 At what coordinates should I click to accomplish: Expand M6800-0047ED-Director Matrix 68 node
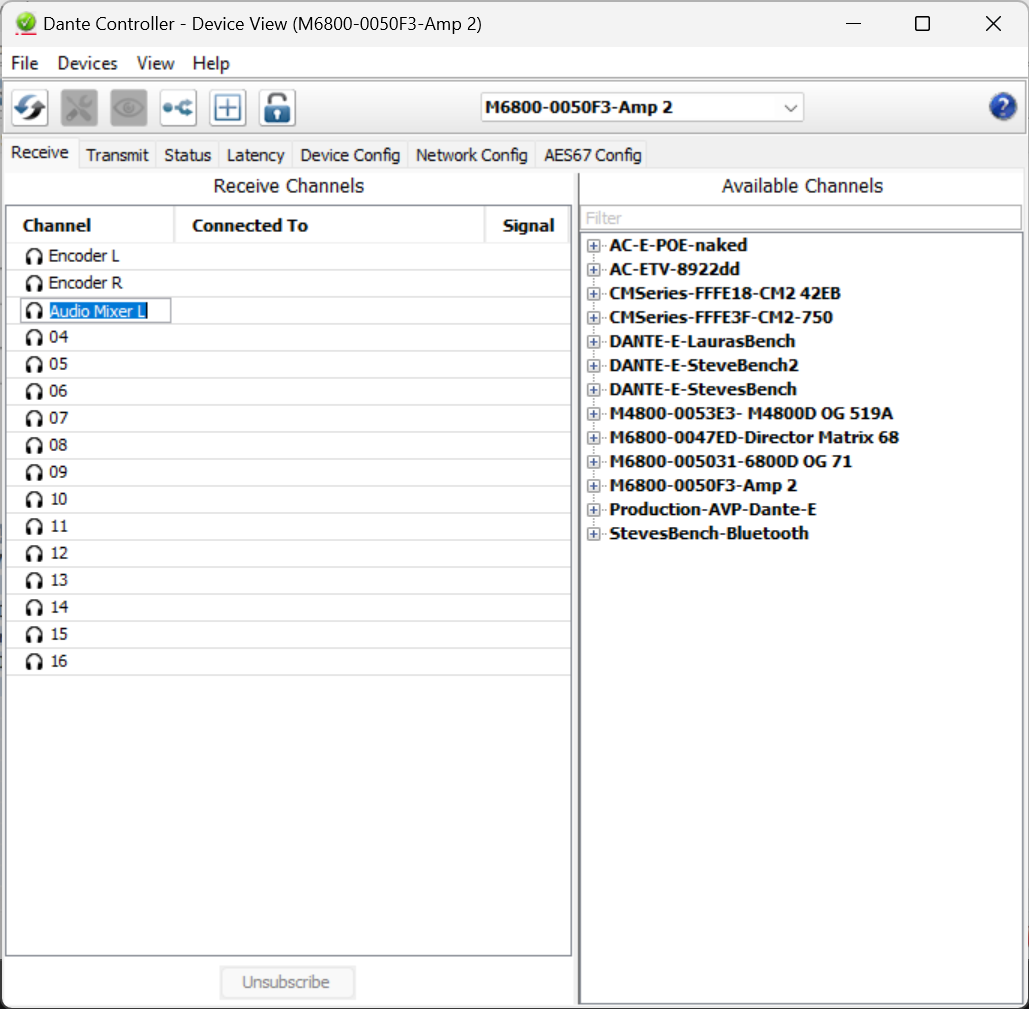pos(594,438)
